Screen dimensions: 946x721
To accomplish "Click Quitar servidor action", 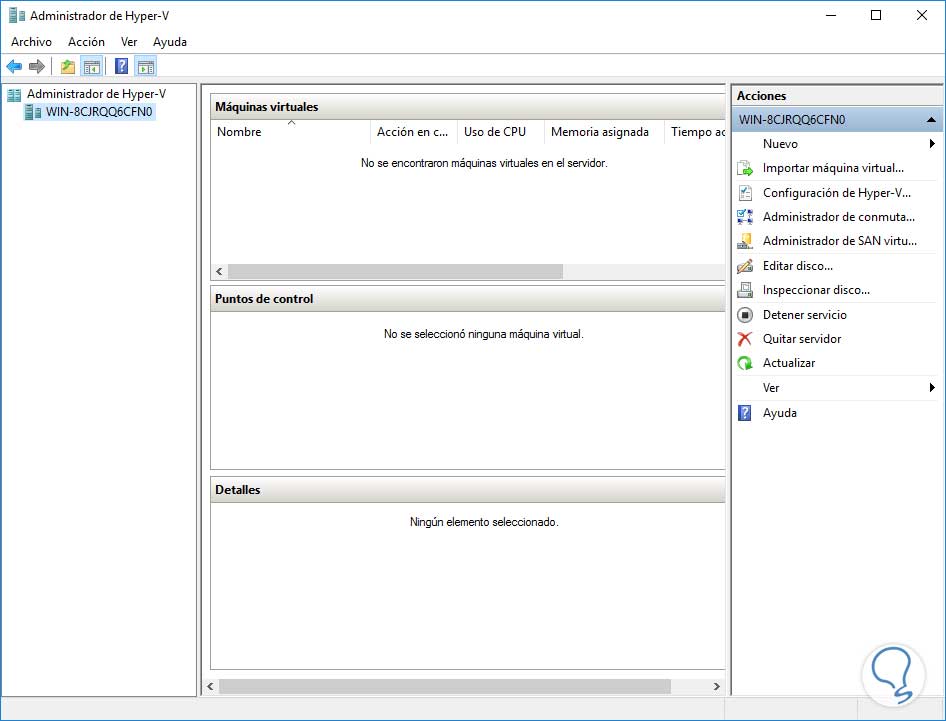I will tap(802, 338).
